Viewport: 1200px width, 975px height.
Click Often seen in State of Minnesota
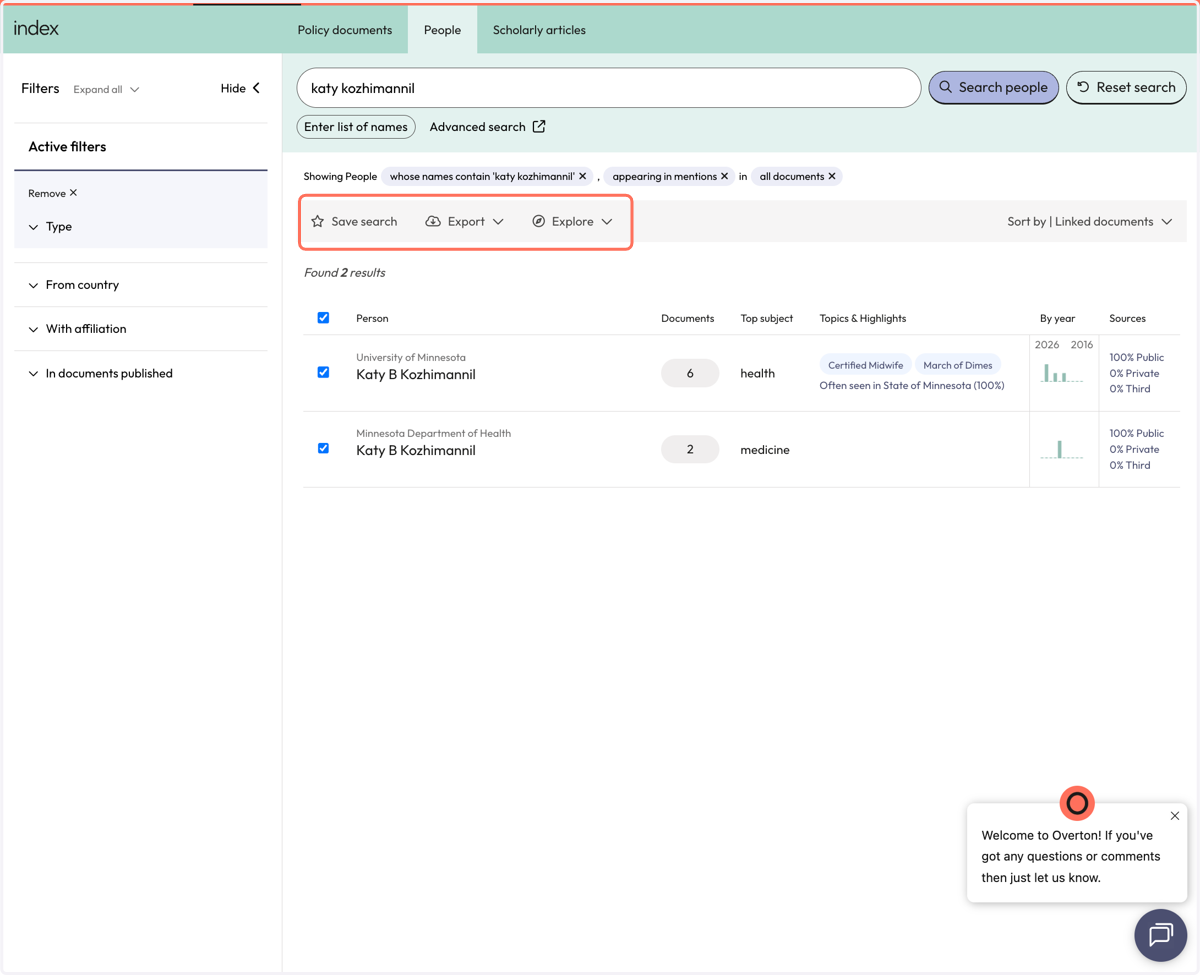[x=912, y=385]
